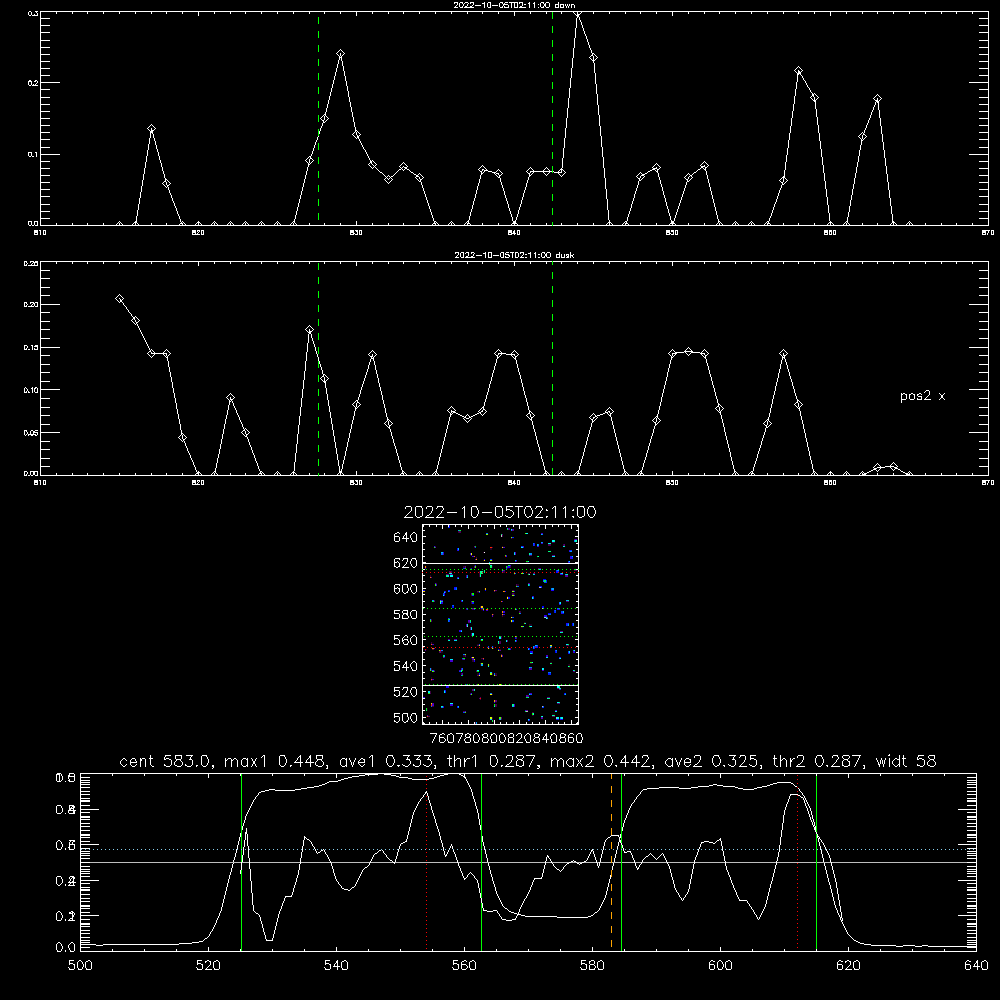Viewport: 1000px width, 1000px height.
Task: Click the 'cent 583.0' value in stats header
Action: (x=166, y=761)
